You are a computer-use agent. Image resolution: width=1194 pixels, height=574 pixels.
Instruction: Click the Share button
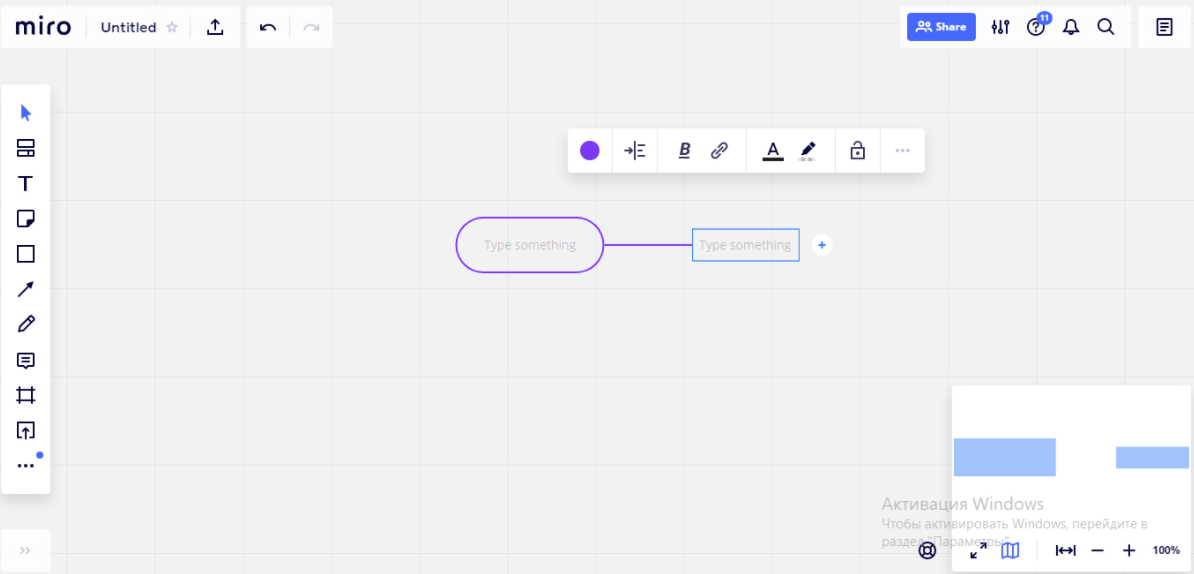coord(941,27)
